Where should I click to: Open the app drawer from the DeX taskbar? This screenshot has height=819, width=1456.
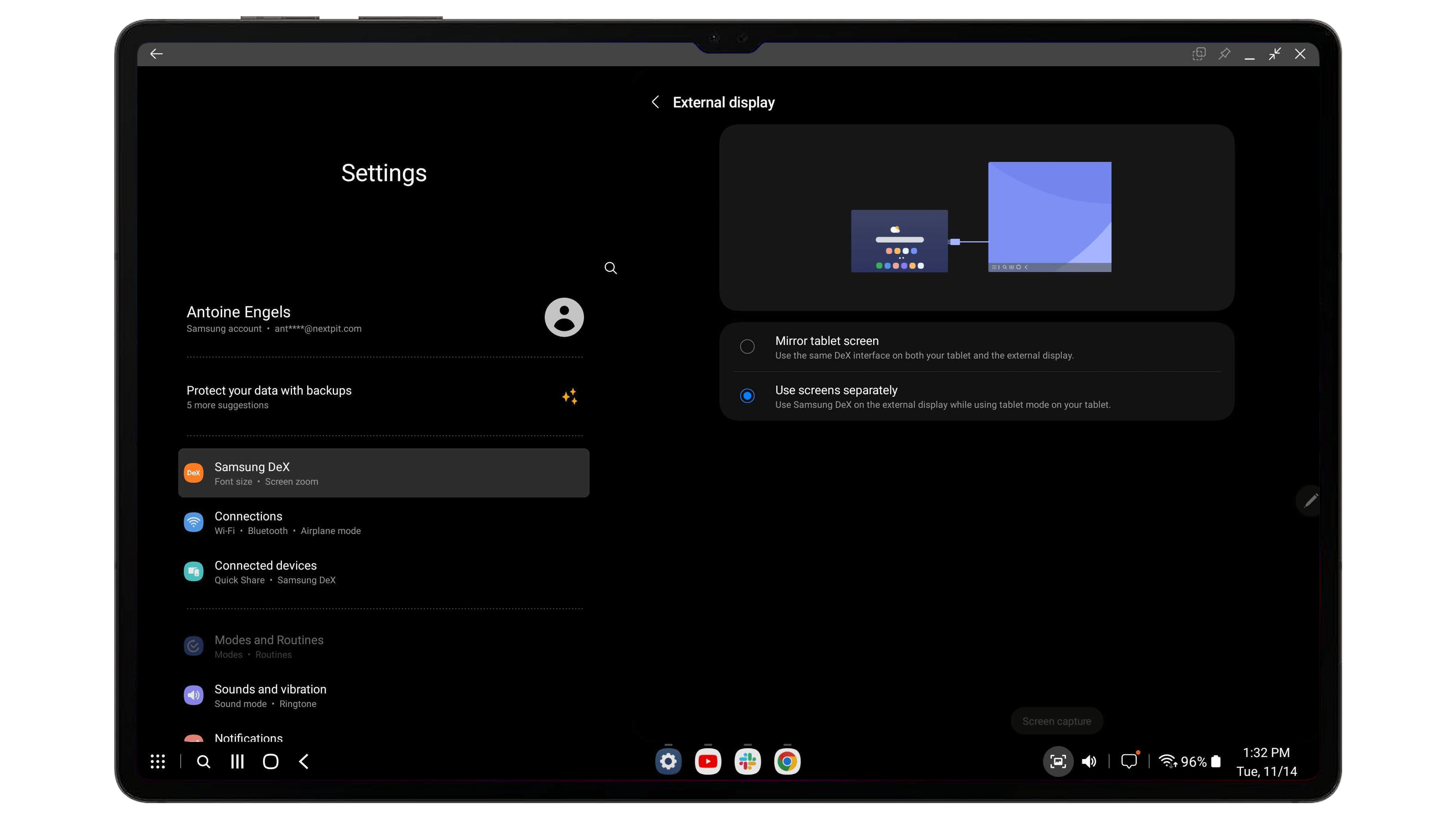click(158, 761)
